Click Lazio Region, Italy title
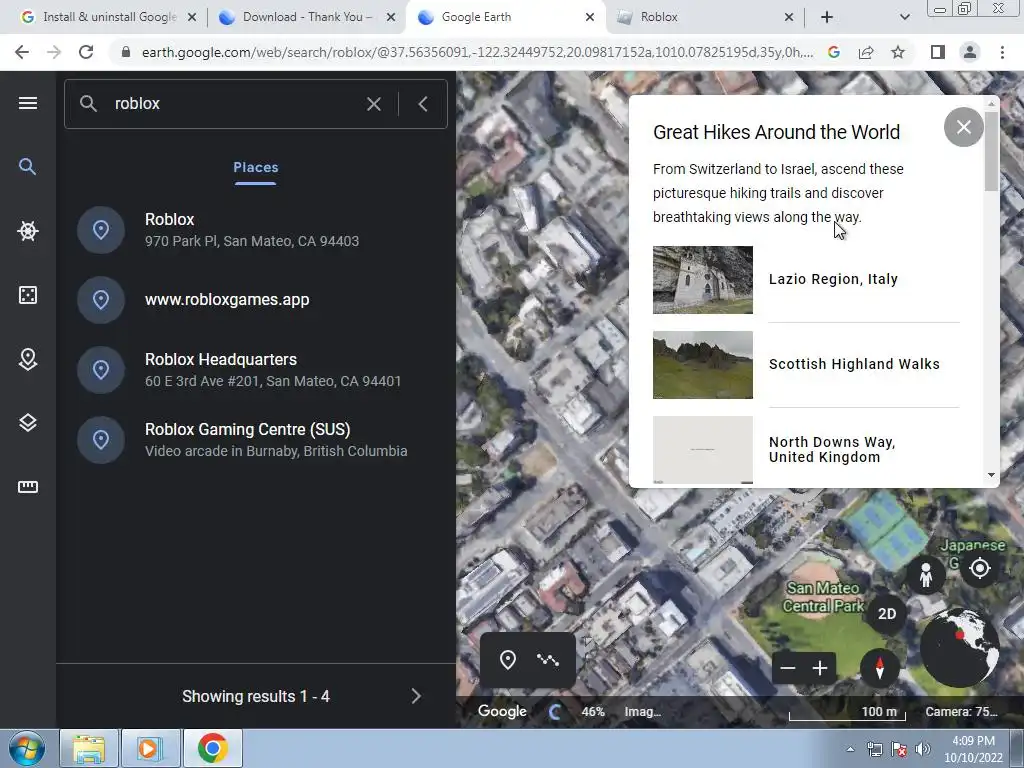Screen dimensions: 1024x768 pos(833,280)
